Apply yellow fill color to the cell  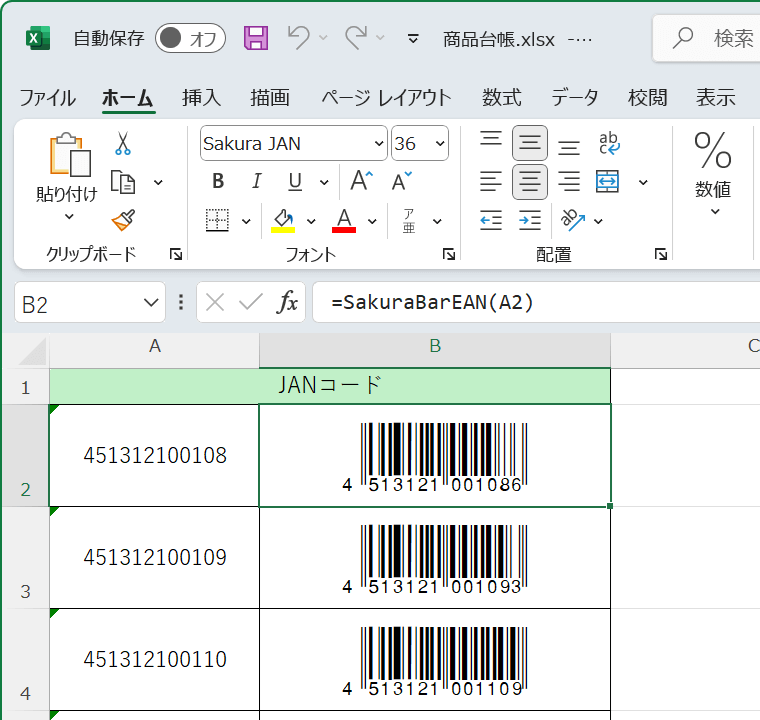(283, 221)
